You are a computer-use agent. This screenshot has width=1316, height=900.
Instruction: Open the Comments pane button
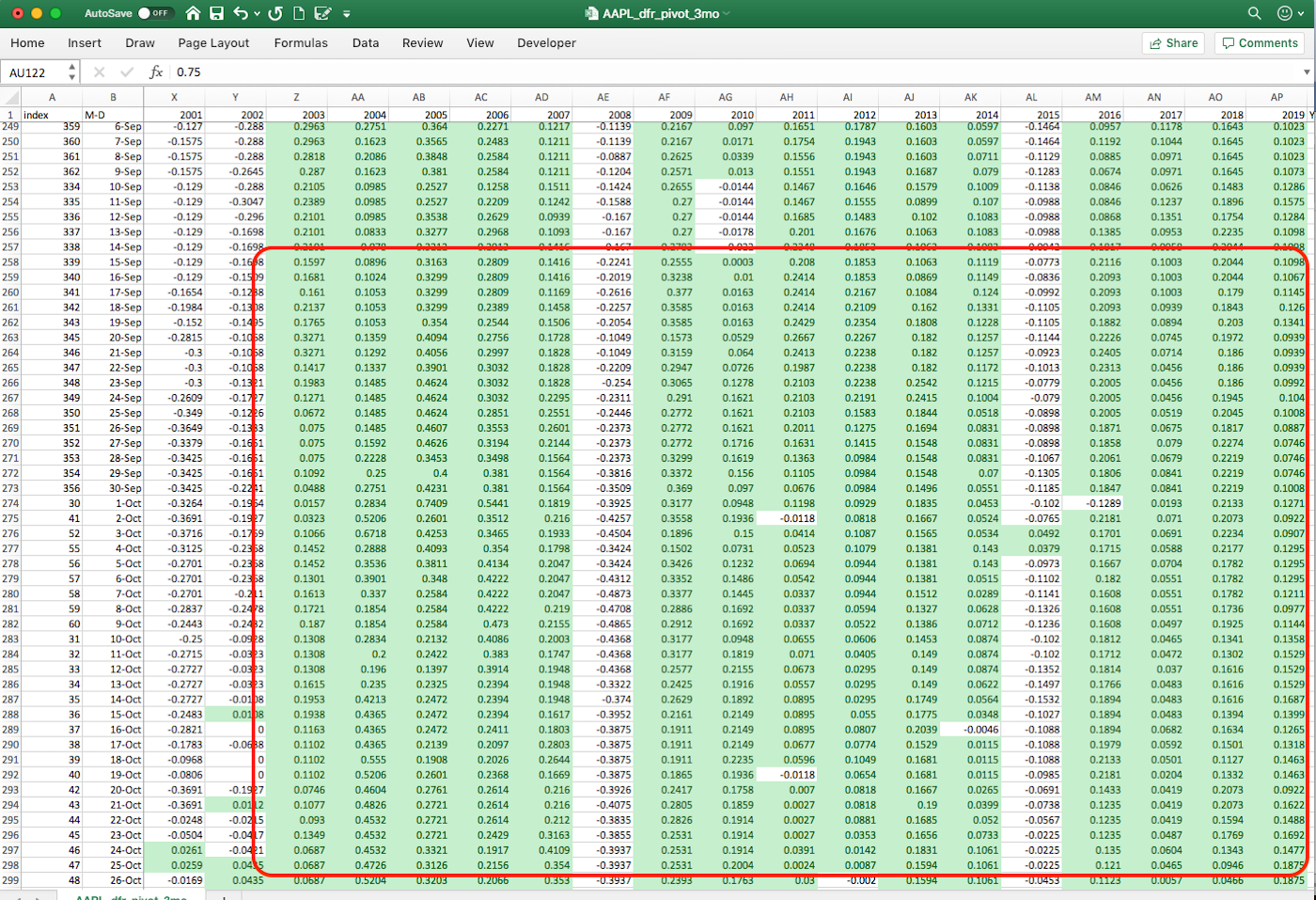tap(1260, 43)
